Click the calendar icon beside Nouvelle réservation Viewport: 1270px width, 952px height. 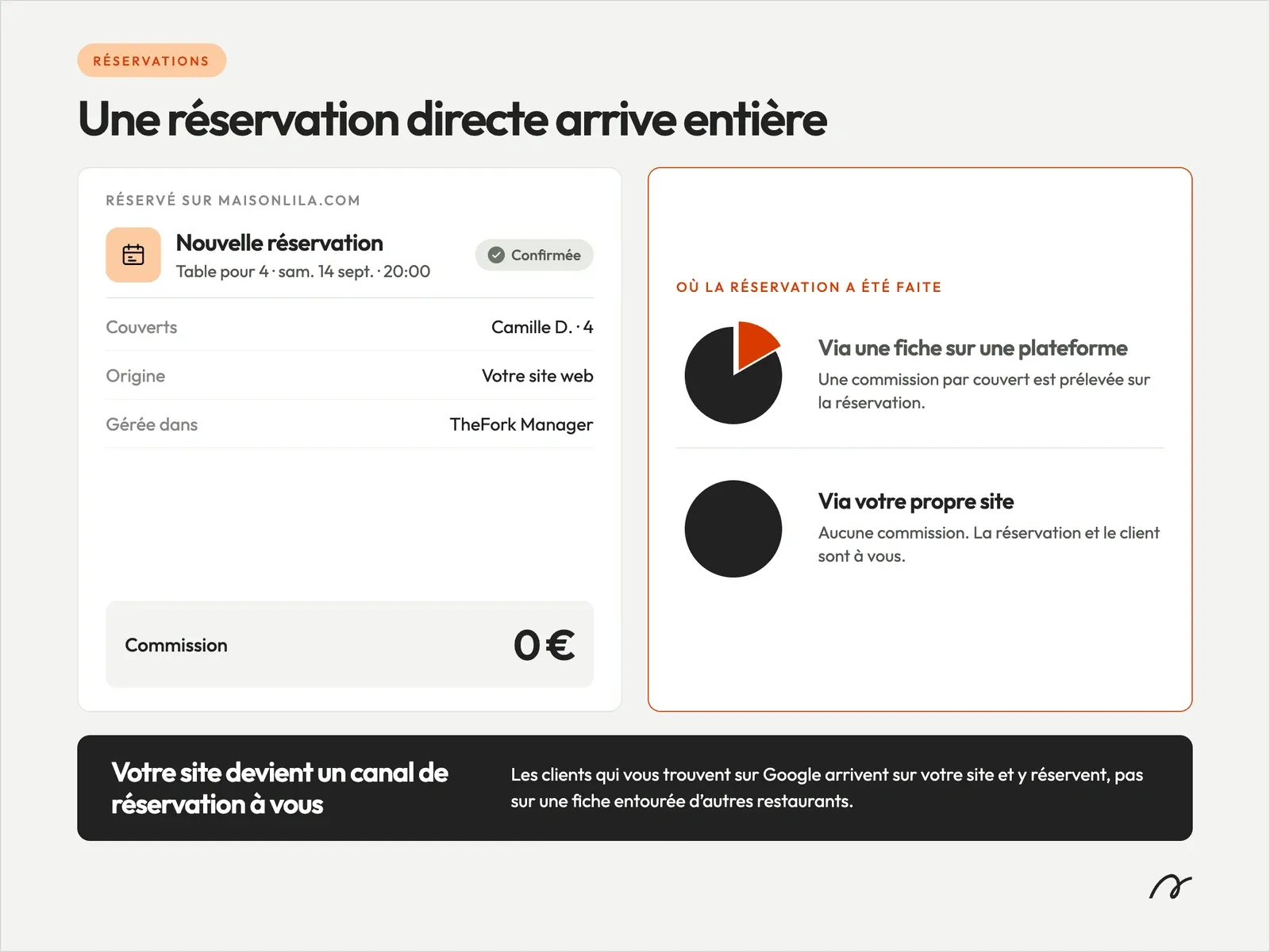[x=133, y=255]
